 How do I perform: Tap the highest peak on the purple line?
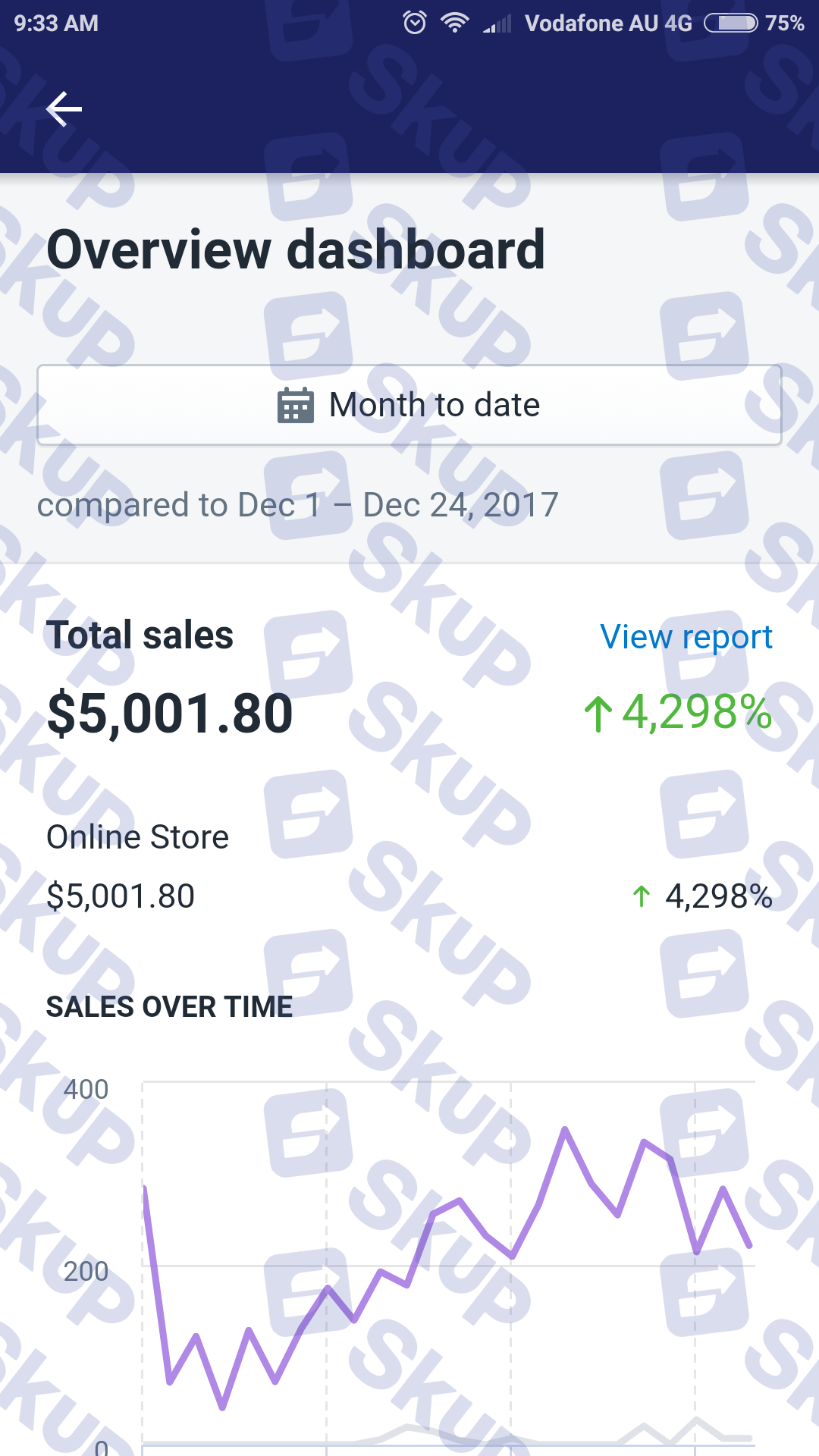click(565, 1130)
